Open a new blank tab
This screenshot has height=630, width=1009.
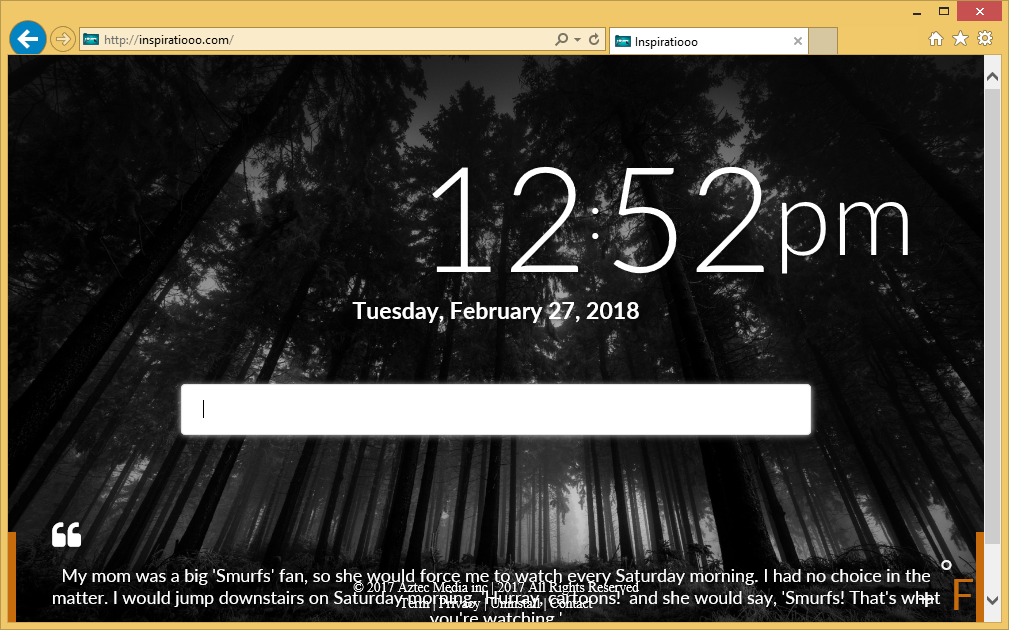pyautogui.click(x=822, y=42)
